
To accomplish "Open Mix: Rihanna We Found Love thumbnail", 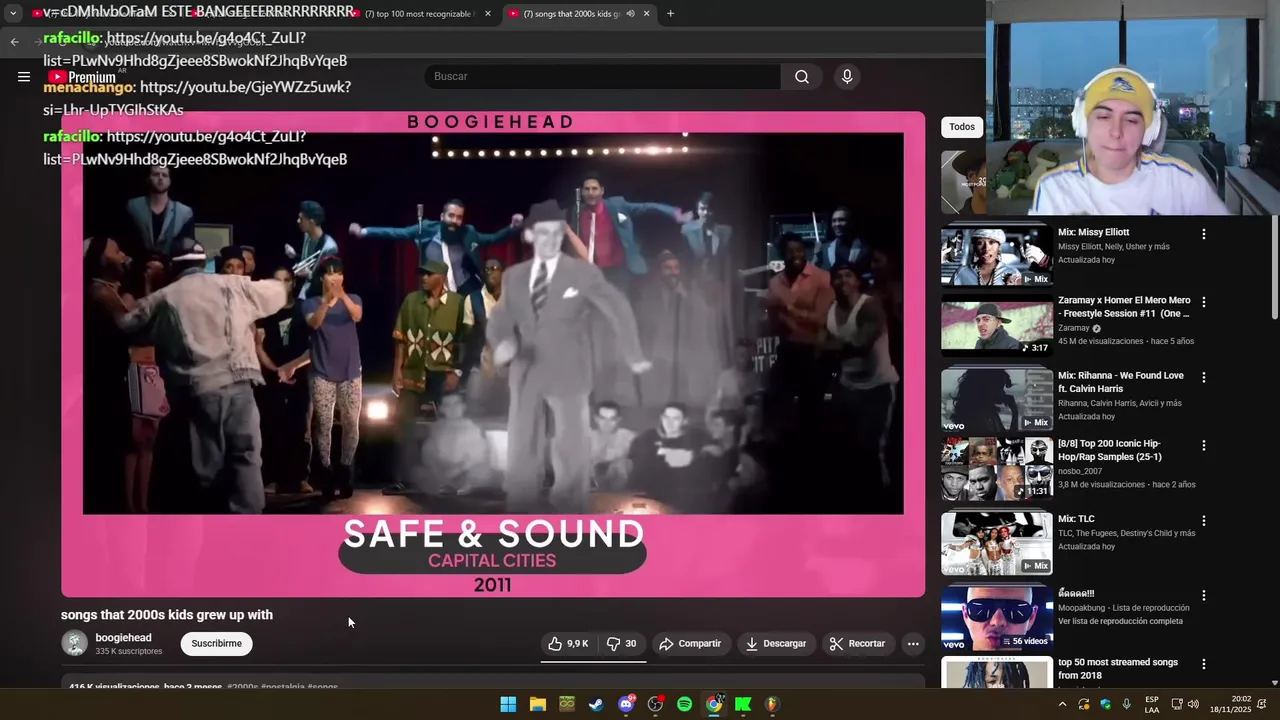I will [997, 399].
